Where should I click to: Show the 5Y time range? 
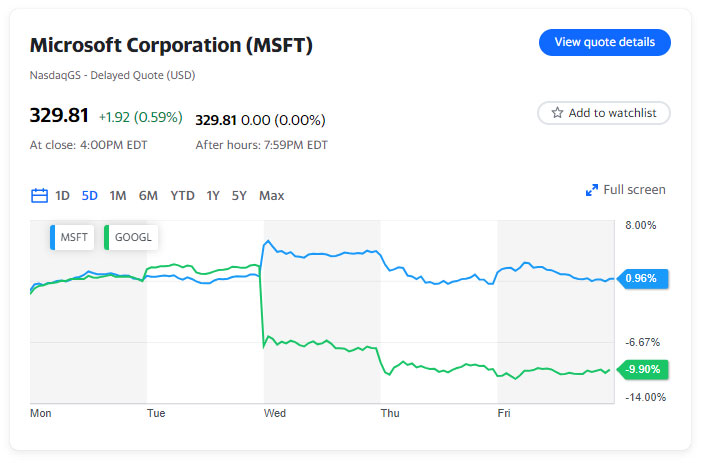click(239, 196)
